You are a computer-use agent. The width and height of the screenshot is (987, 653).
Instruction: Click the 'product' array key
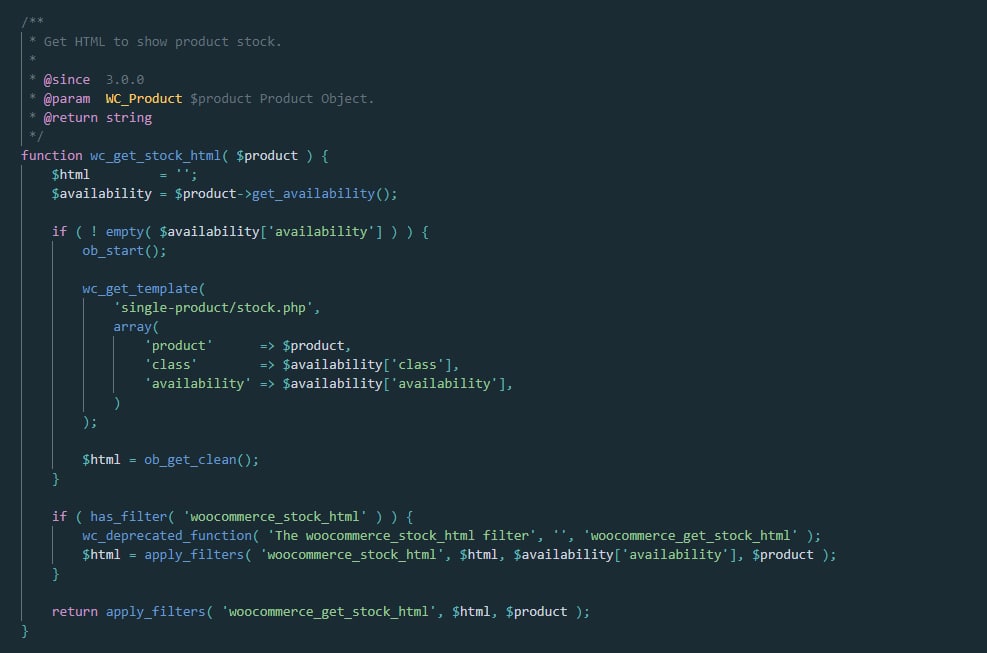click(x=179, y=345)
